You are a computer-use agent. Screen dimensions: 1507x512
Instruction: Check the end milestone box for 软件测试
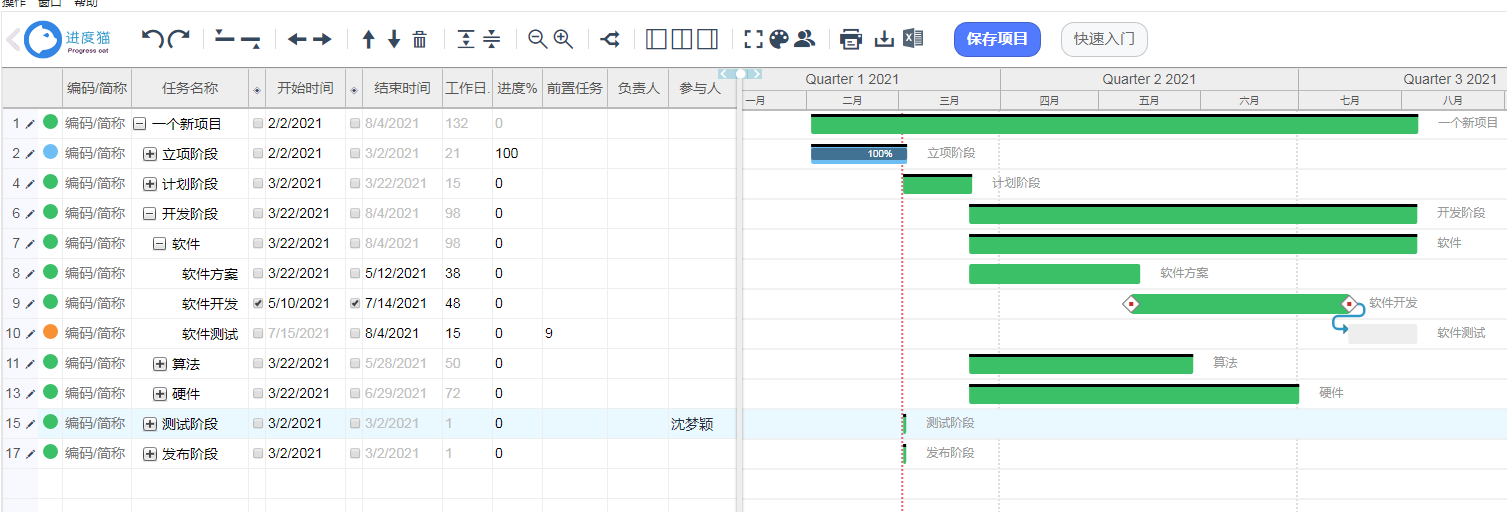pos(355,333)
